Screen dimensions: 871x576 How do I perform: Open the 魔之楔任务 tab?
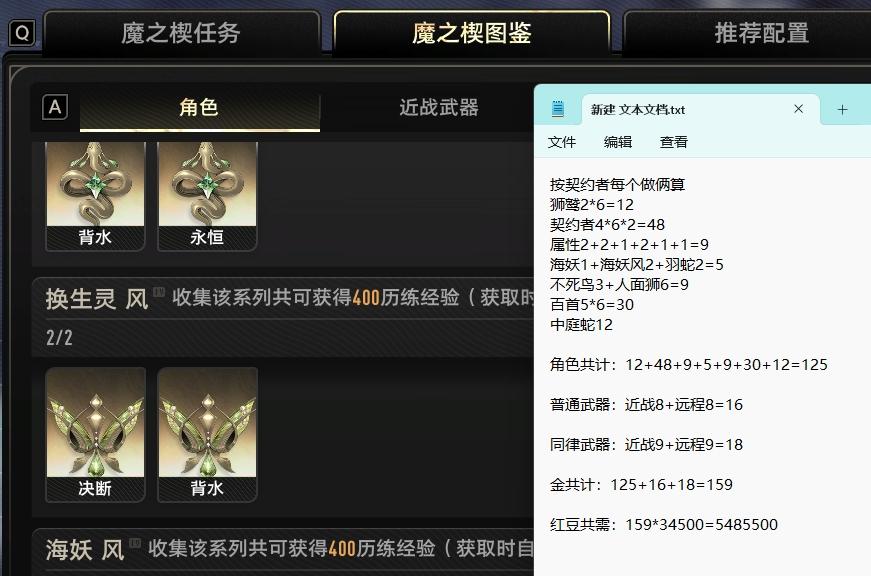(182, 33)
